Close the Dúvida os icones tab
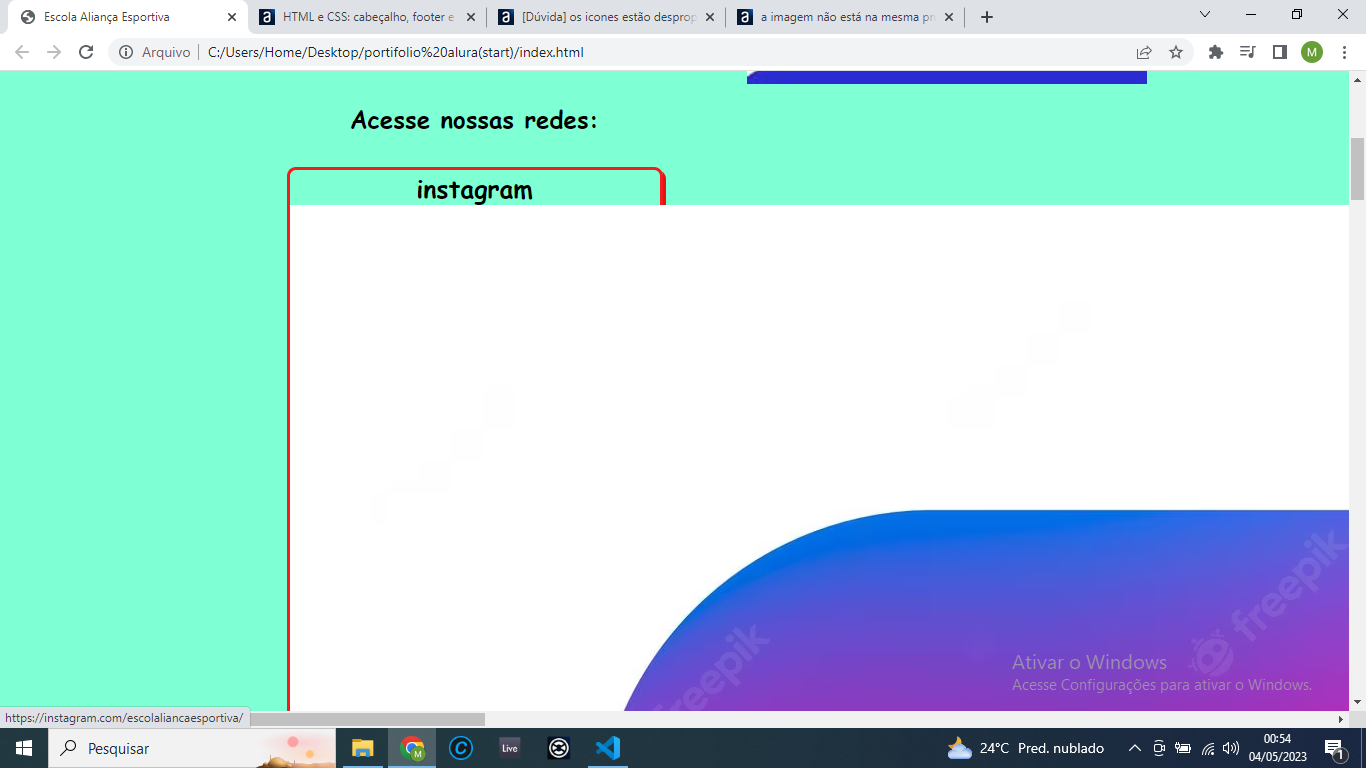 coord(710,17)
